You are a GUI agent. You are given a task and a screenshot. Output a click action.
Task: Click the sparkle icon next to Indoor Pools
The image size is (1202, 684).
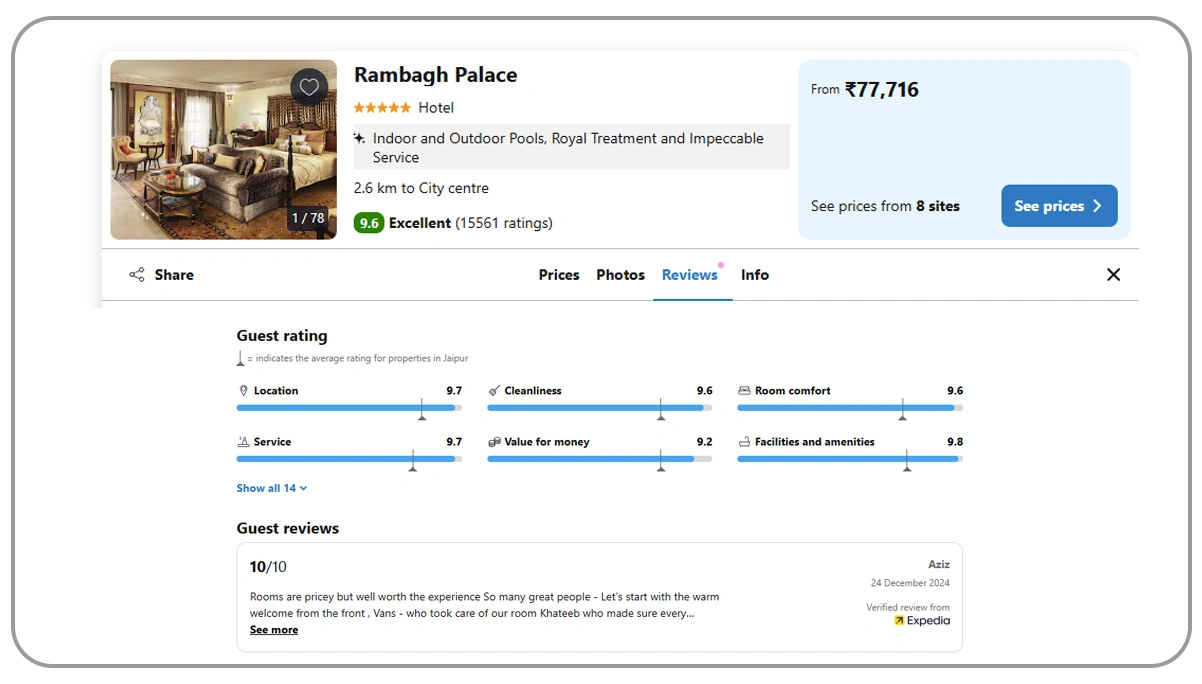tap(358, 139)
